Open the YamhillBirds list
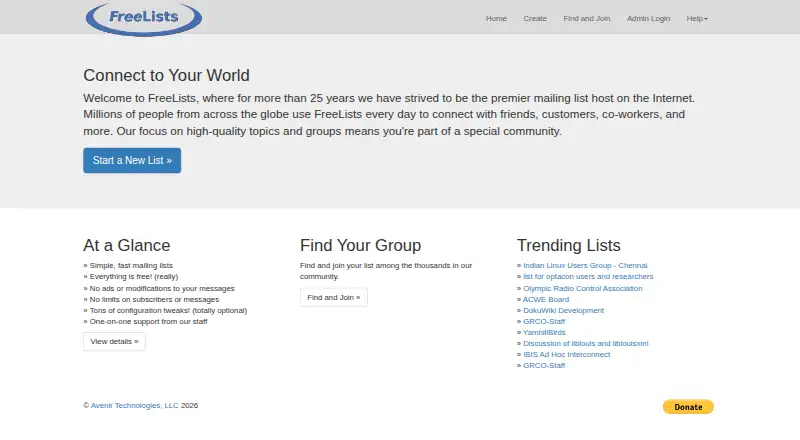This screenshot has height=440, width=800. point(544,332)
